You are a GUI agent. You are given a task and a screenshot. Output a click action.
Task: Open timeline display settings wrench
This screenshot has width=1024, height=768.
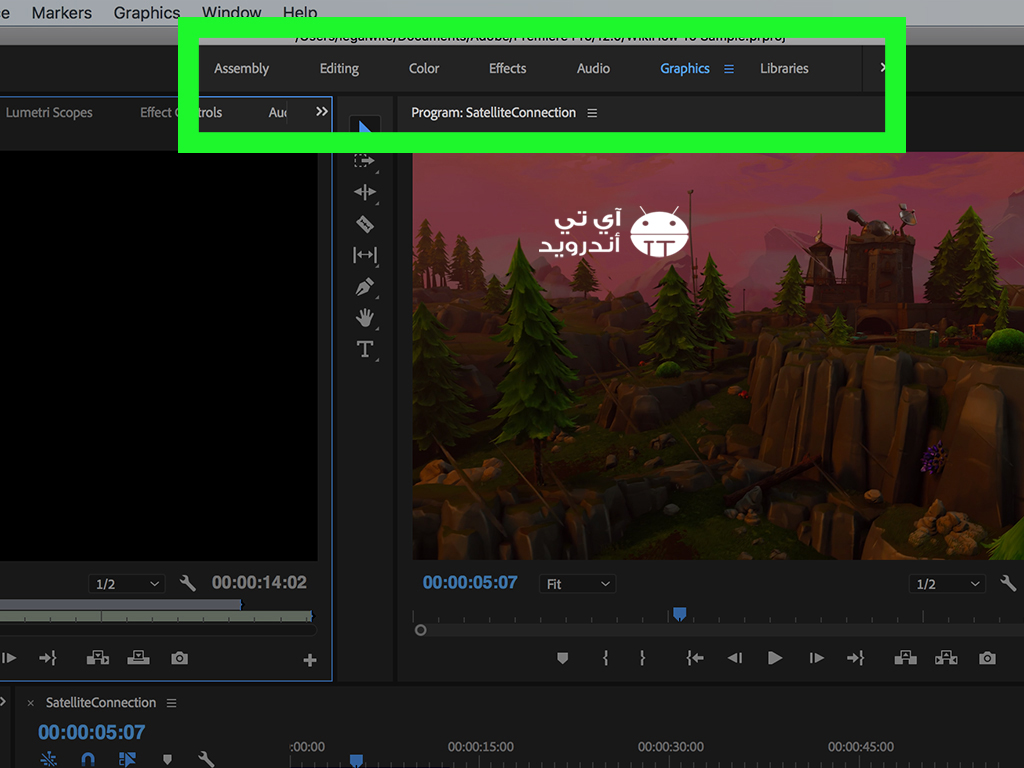click(206, 759)
